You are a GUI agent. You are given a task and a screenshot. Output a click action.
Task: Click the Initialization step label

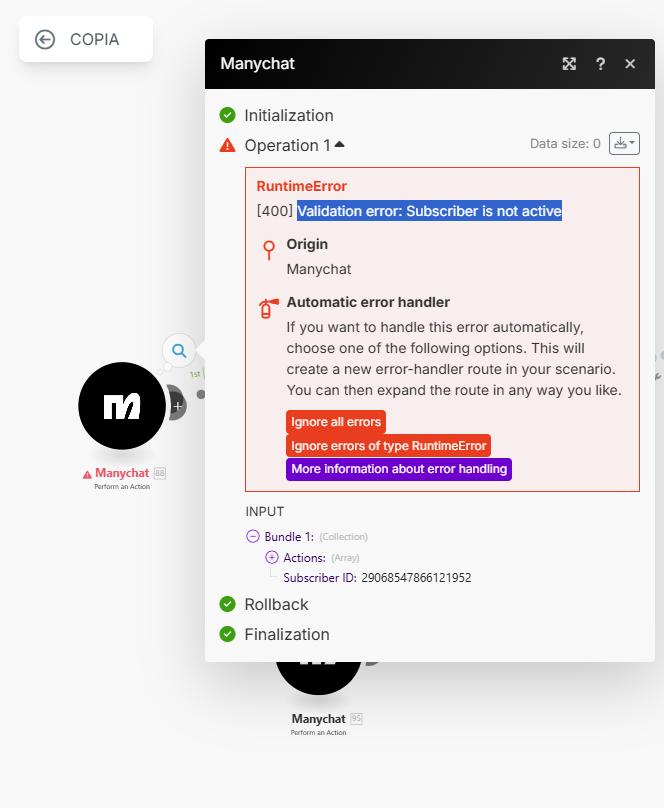289,115
